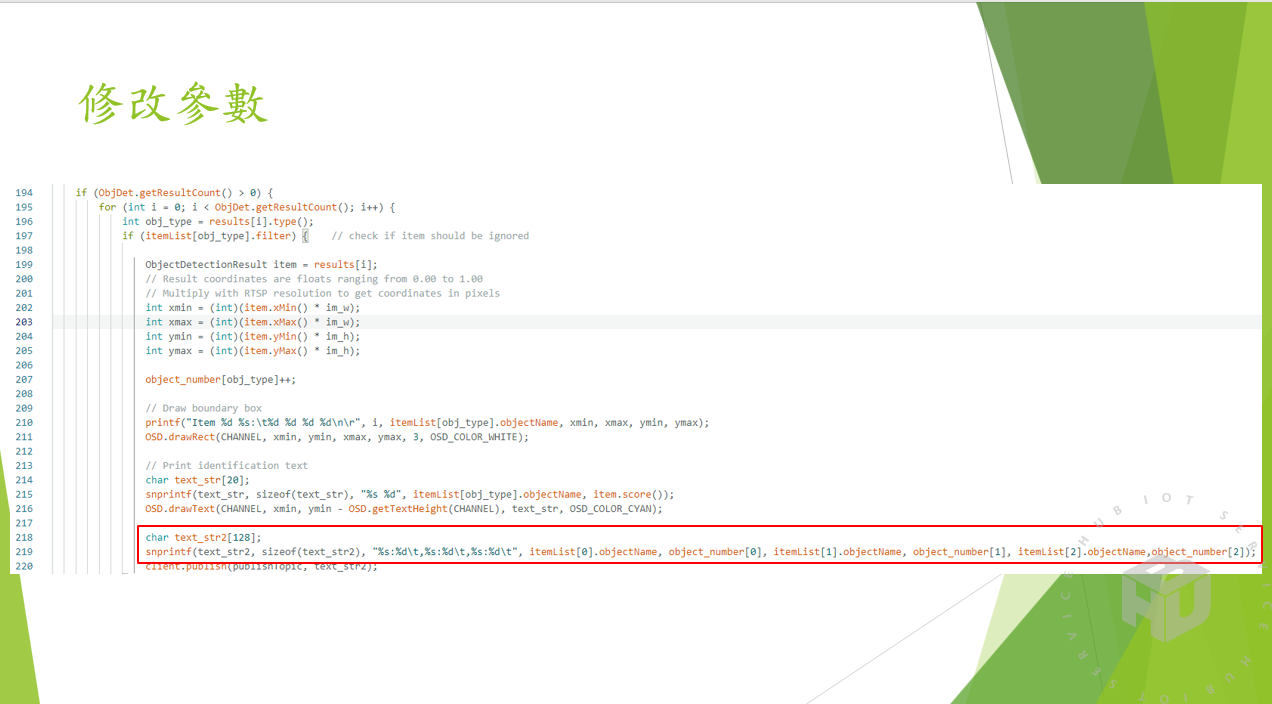Select line number 207 in the gutter
1272x704 pixels.
(x=24, y=379)
